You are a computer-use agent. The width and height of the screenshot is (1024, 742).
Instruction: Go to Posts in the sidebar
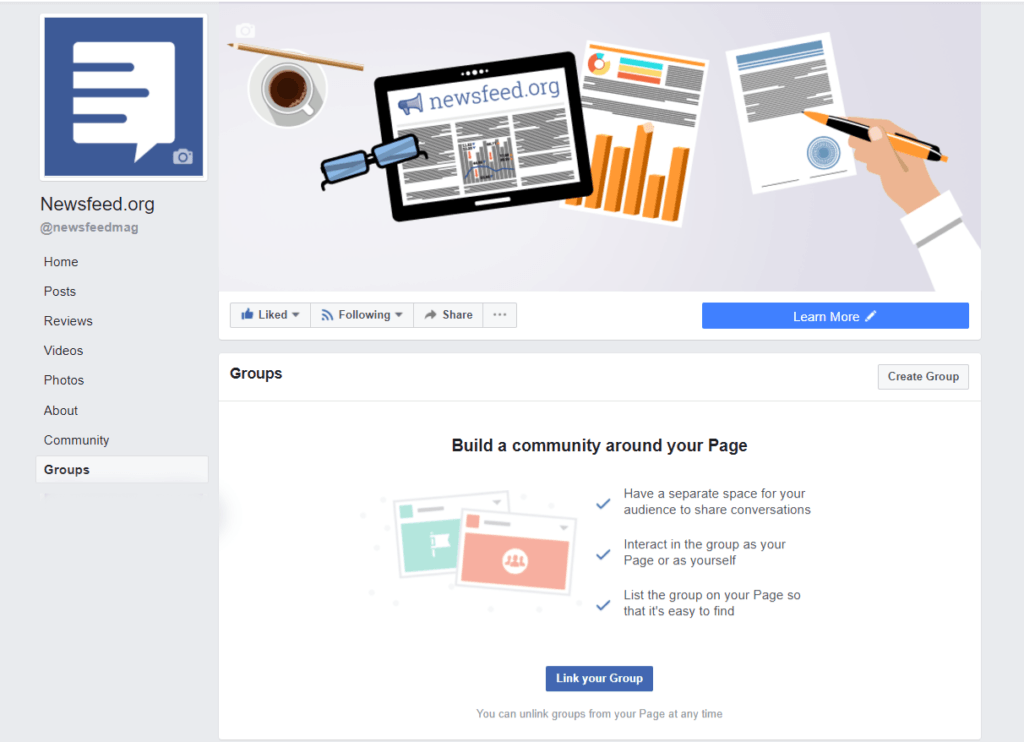point(59,291)
